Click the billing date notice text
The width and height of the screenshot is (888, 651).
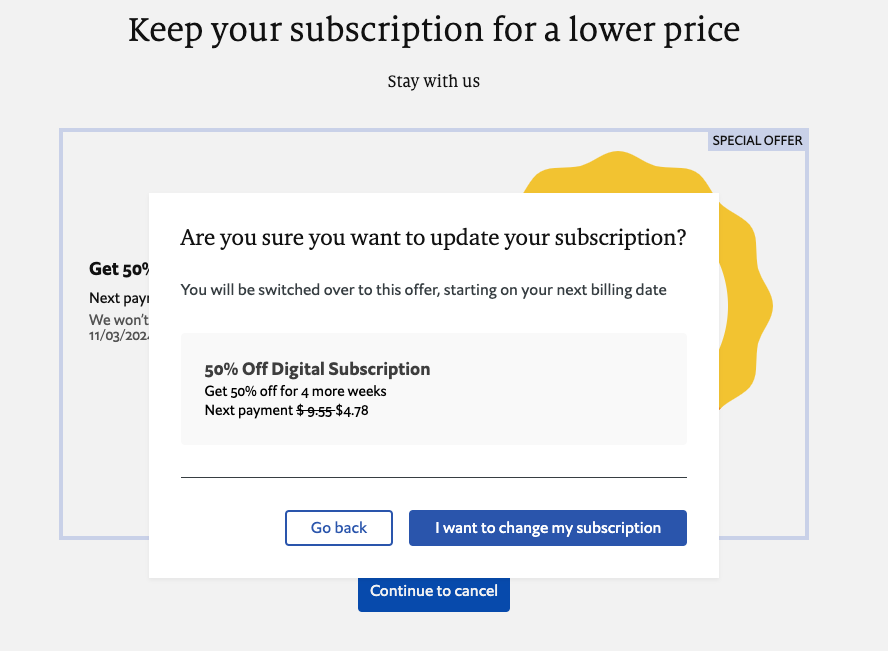tap(423, 289)
